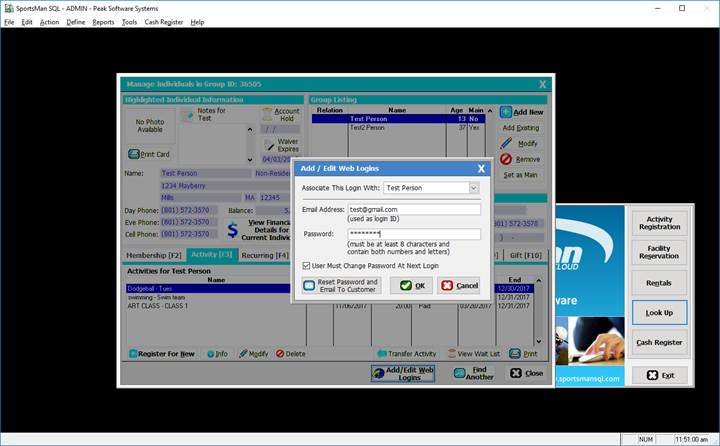Cancel the Add / Edit Web Logins dialog
This screenshot has width=720, height=446.
[x=458, y=285]
